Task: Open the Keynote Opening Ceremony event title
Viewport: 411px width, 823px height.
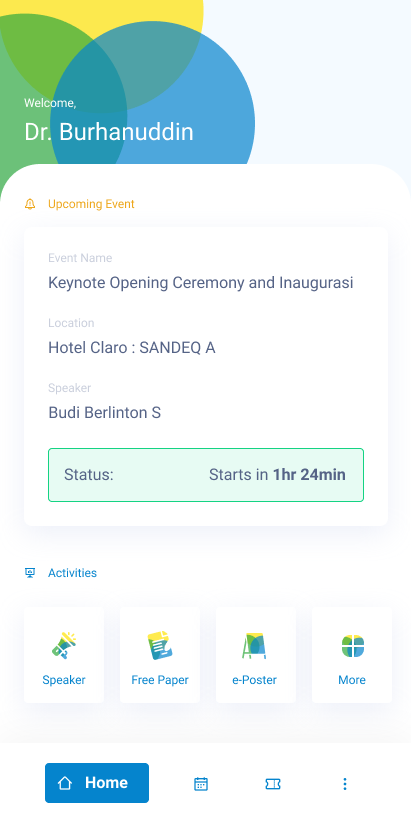Action: (201, 283)
